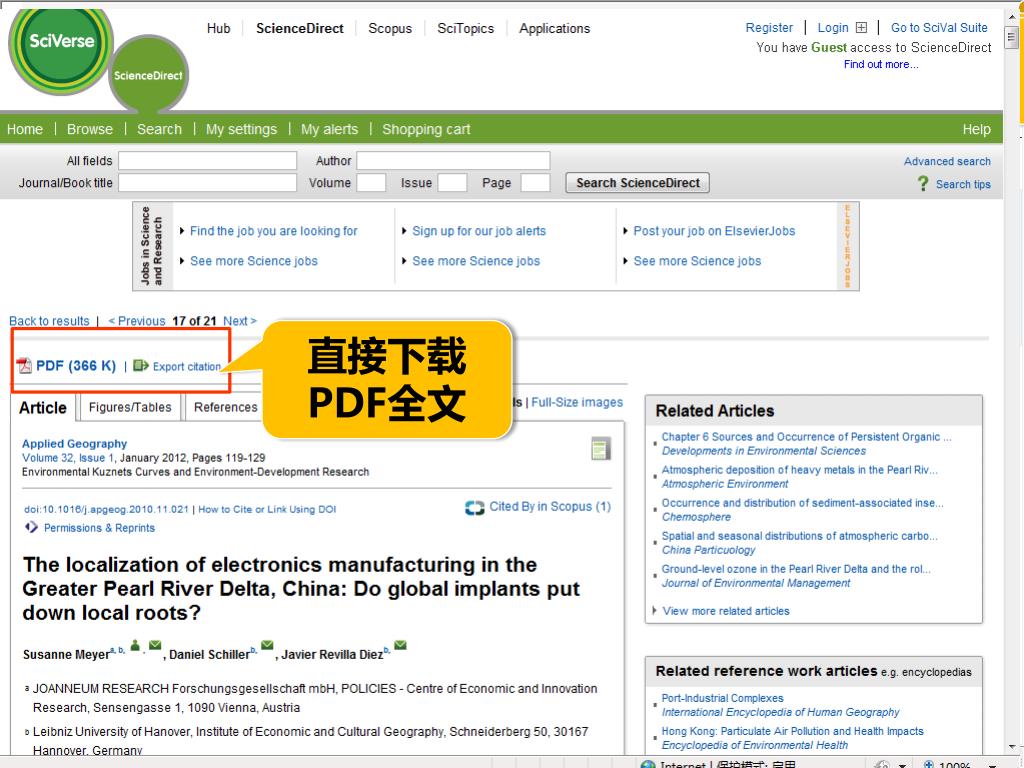Screen dimensions: 1024x768
Task: Open Browse in green menu bar
Action: coord(90,129)
